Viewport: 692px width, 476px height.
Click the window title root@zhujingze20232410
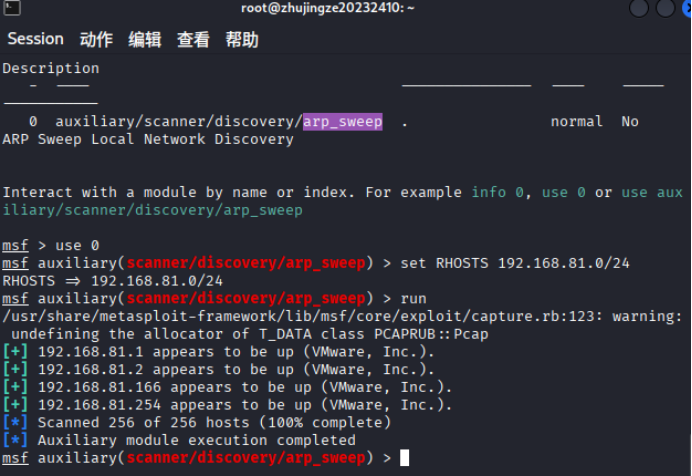click(327, 7)
